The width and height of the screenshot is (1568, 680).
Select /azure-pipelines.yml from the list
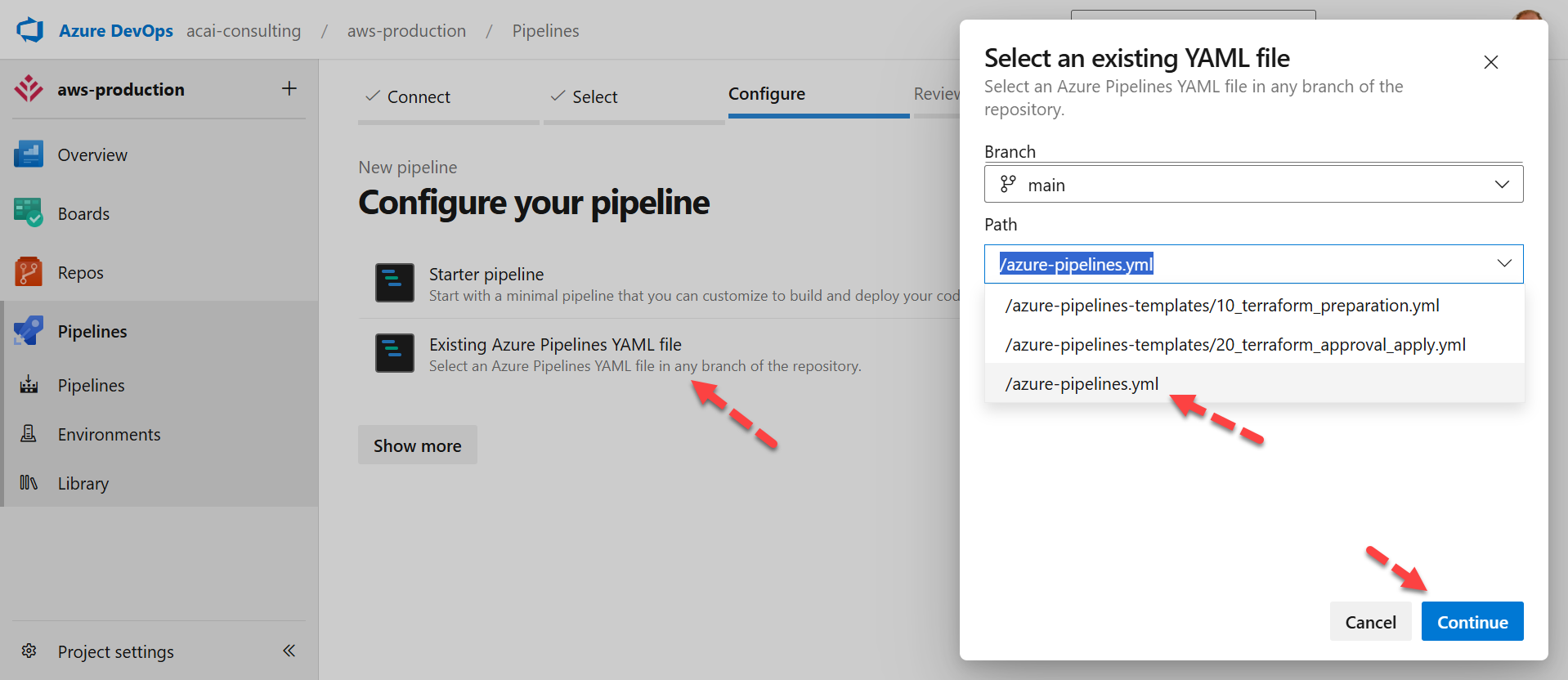1254,384
